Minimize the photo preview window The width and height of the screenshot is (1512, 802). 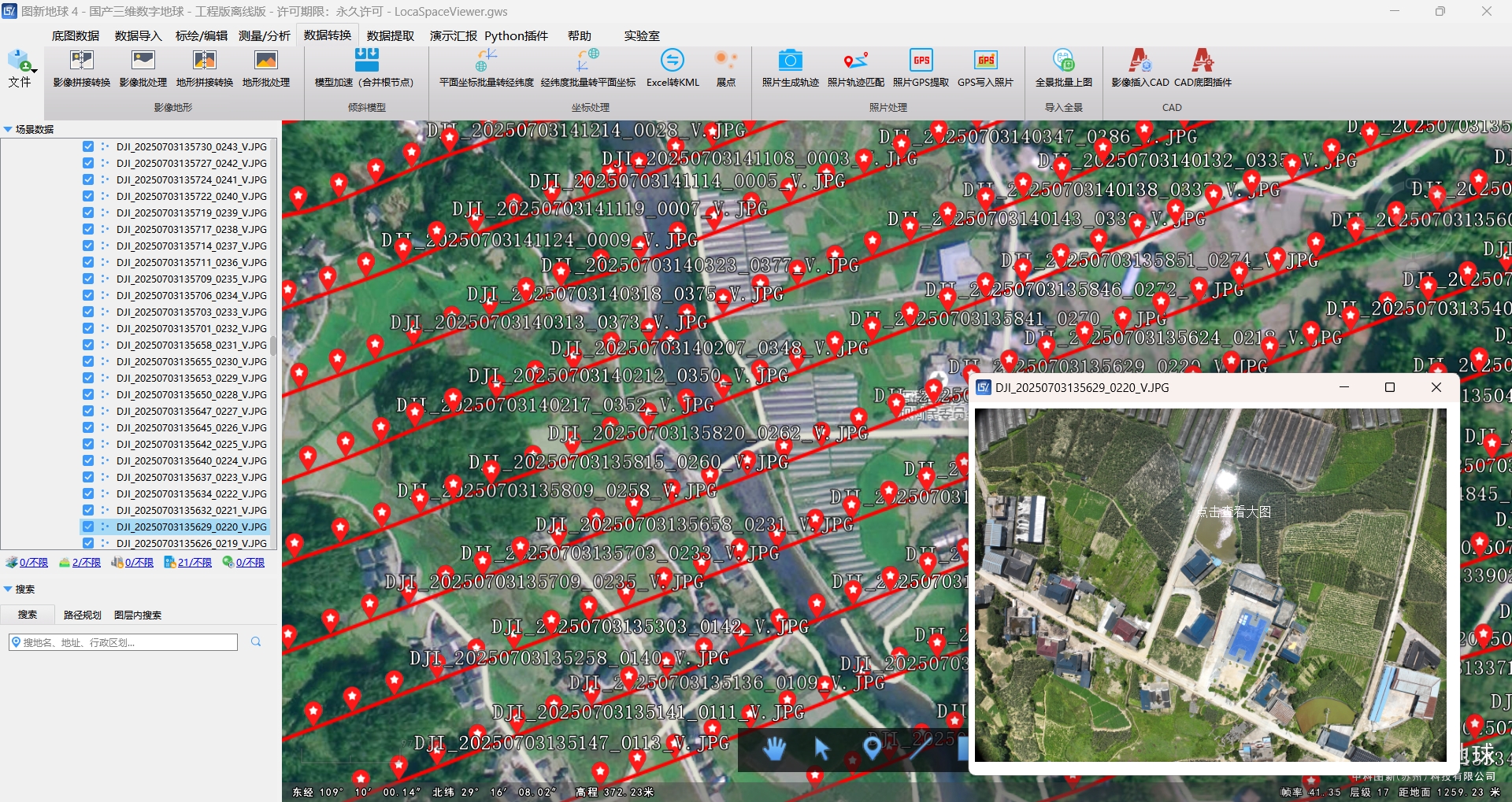click(x=1344, y=387)
